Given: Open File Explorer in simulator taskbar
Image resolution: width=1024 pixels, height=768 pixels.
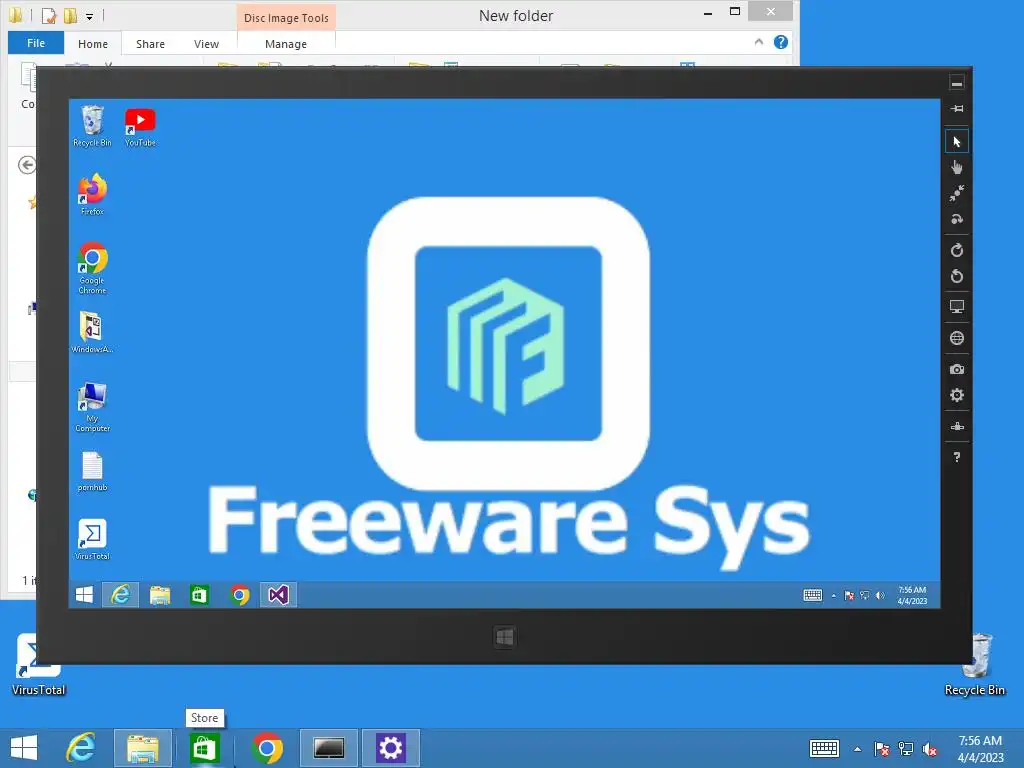Looking at the screenshot, I should [x=160, y=595].
